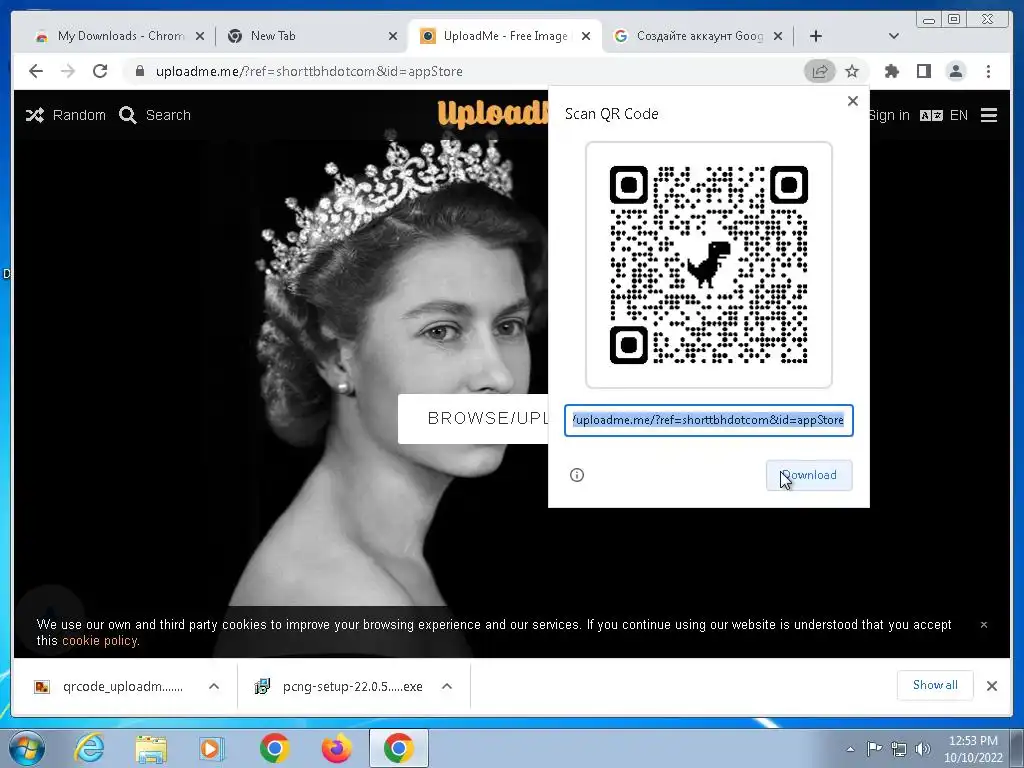Image resolution: width=1024 pixels, height=768 pixels.
Task: Click the QR code info icon
Action: point(577,475)
